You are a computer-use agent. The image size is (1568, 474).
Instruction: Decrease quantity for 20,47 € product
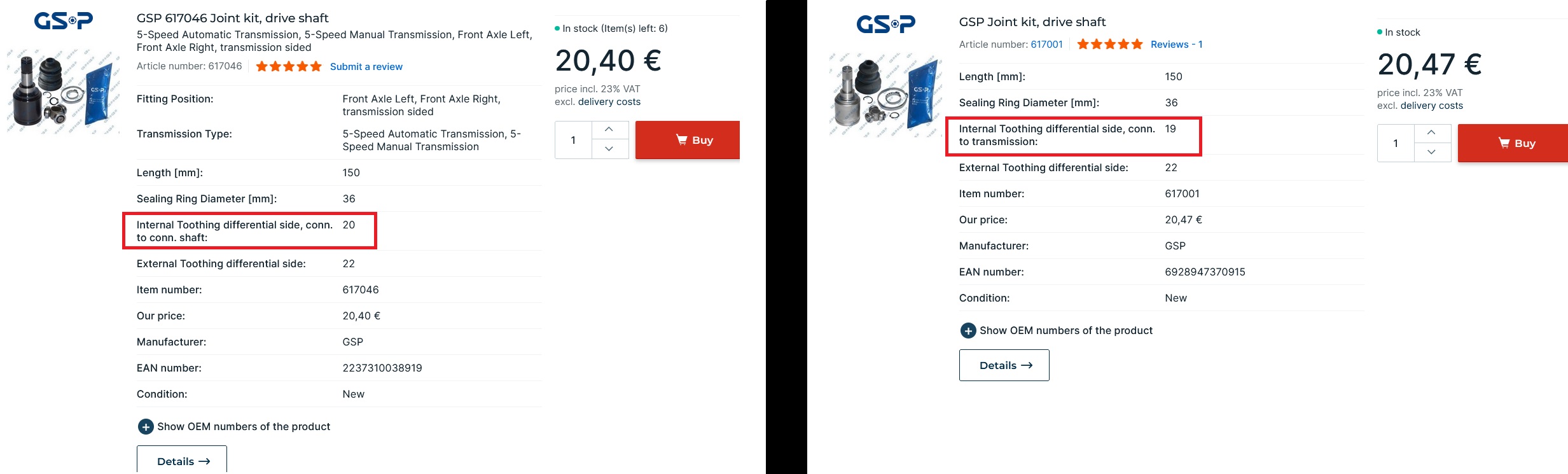[x=1432, y=152]
